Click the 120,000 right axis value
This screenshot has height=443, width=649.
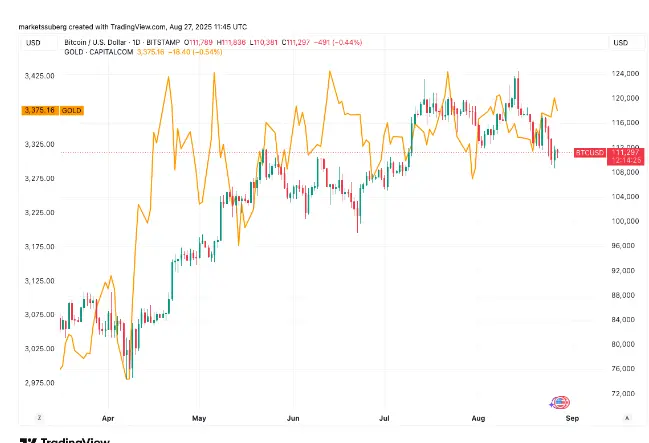pos(625,98)
